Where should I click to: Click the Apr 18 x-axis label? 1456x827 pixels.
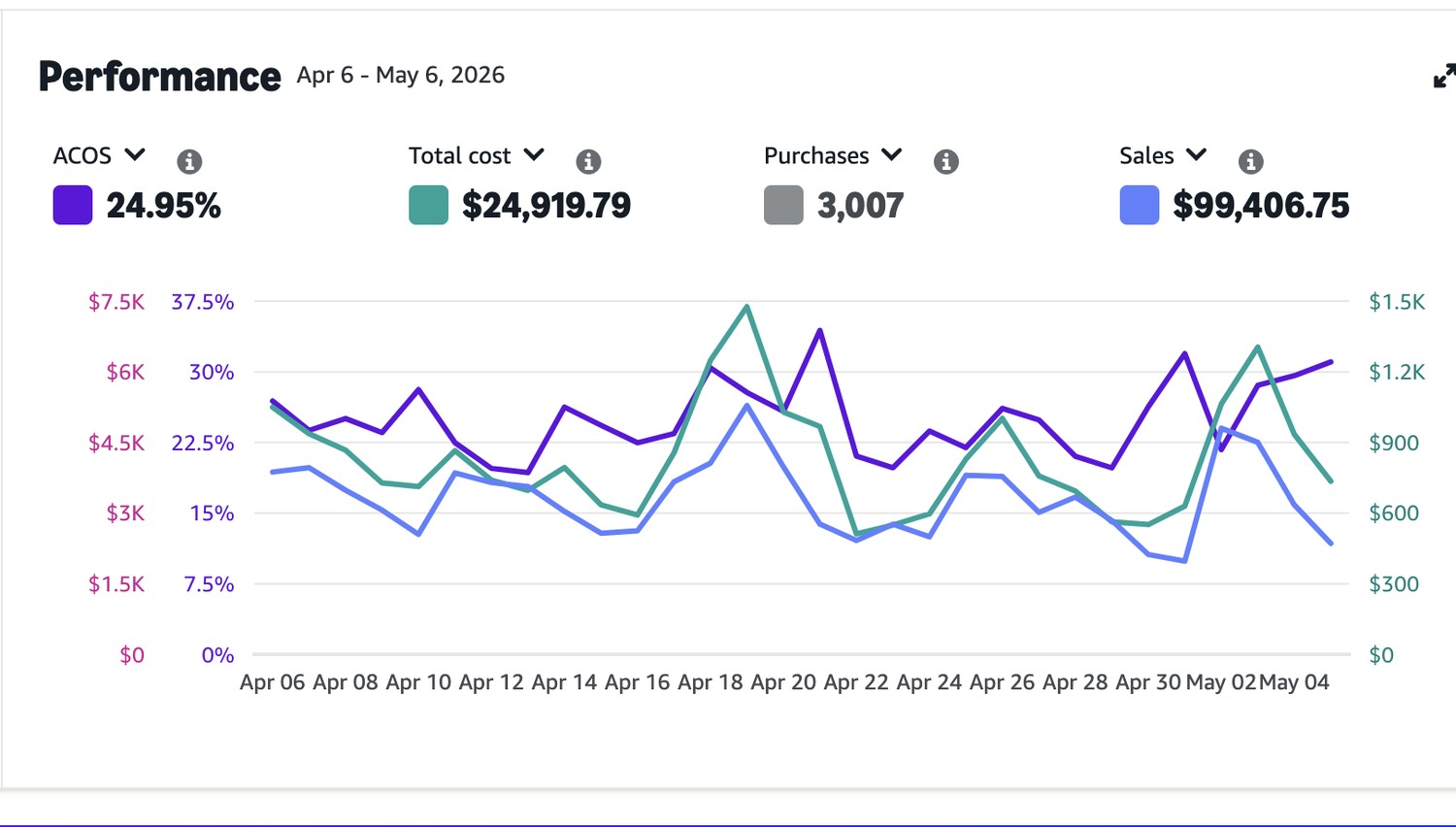coord(711,682)
